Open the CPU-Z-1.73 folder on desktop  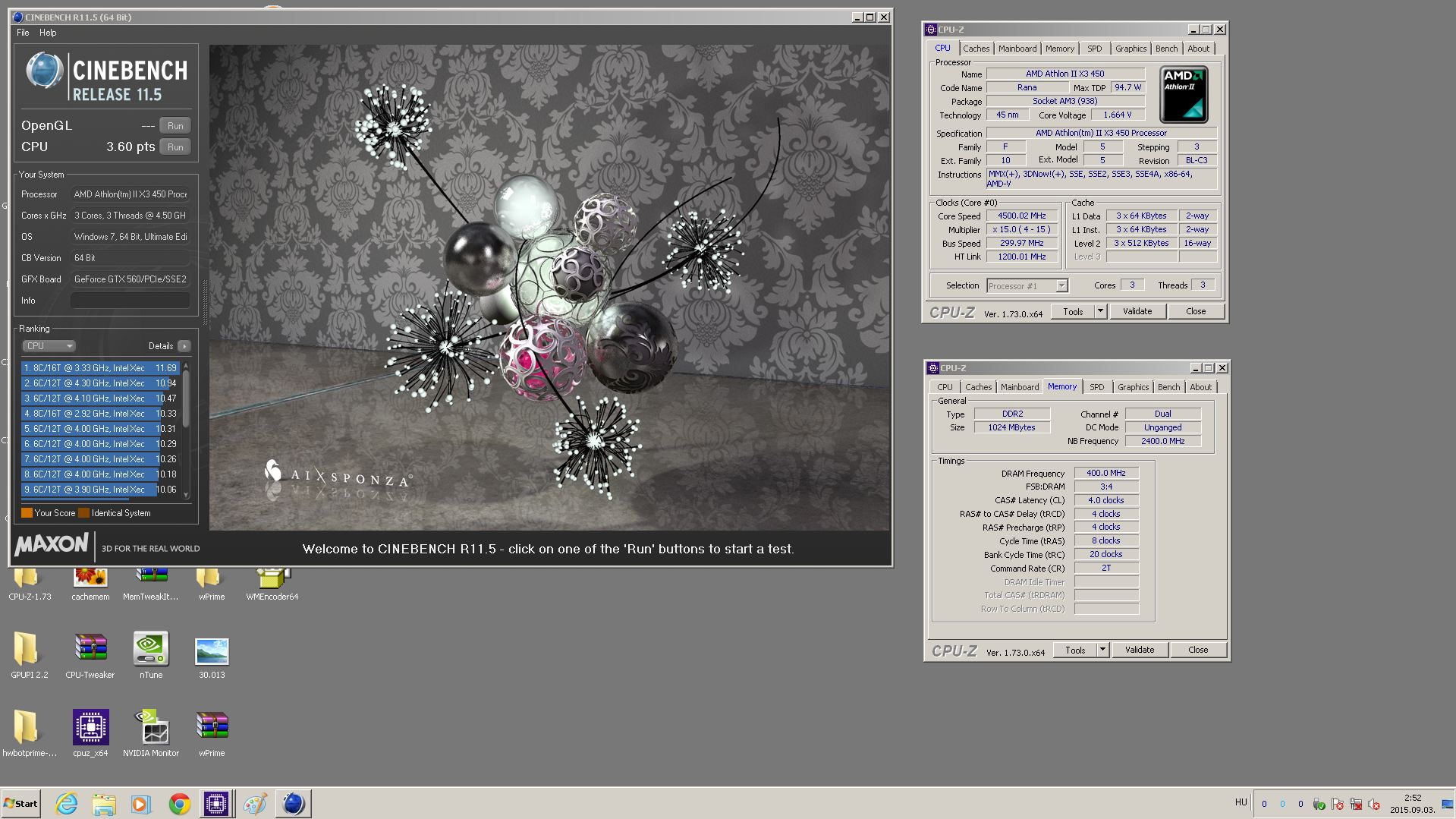tap(29, 584)
